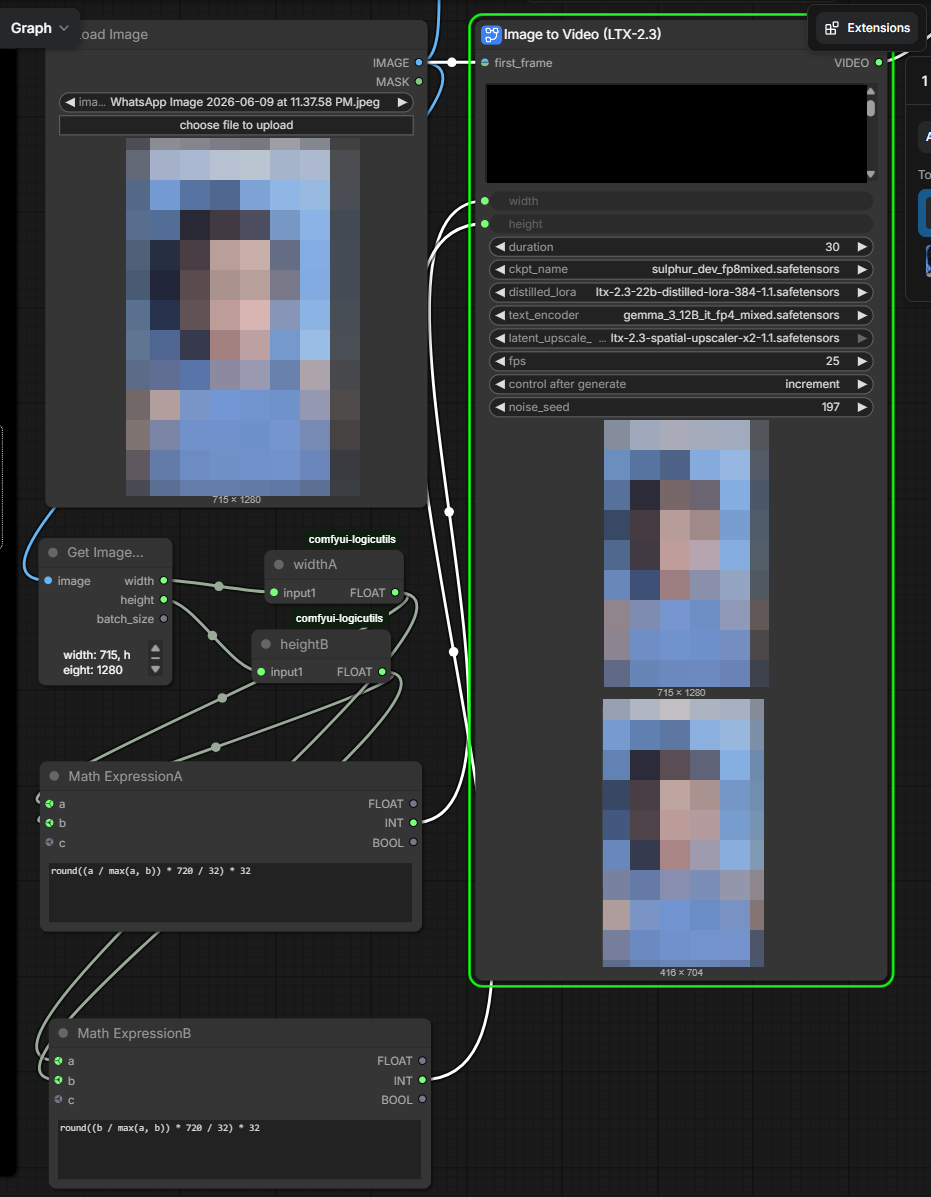This screenshot has height=1197, width=931.
Task: Open control after generate dropdown
Action: pyautogui.click(x=681, y=384)
